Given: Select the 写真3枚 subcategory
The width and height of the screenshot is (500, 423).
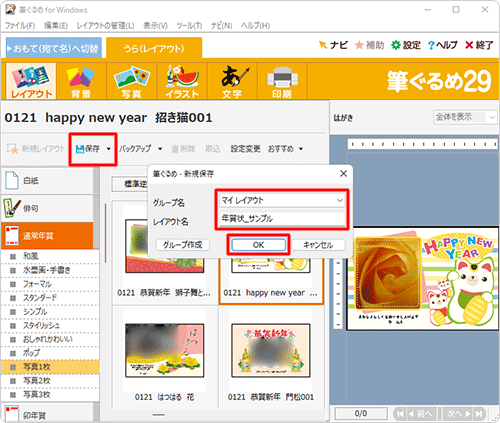Looking at the screenshot, I should coord(50,395).
